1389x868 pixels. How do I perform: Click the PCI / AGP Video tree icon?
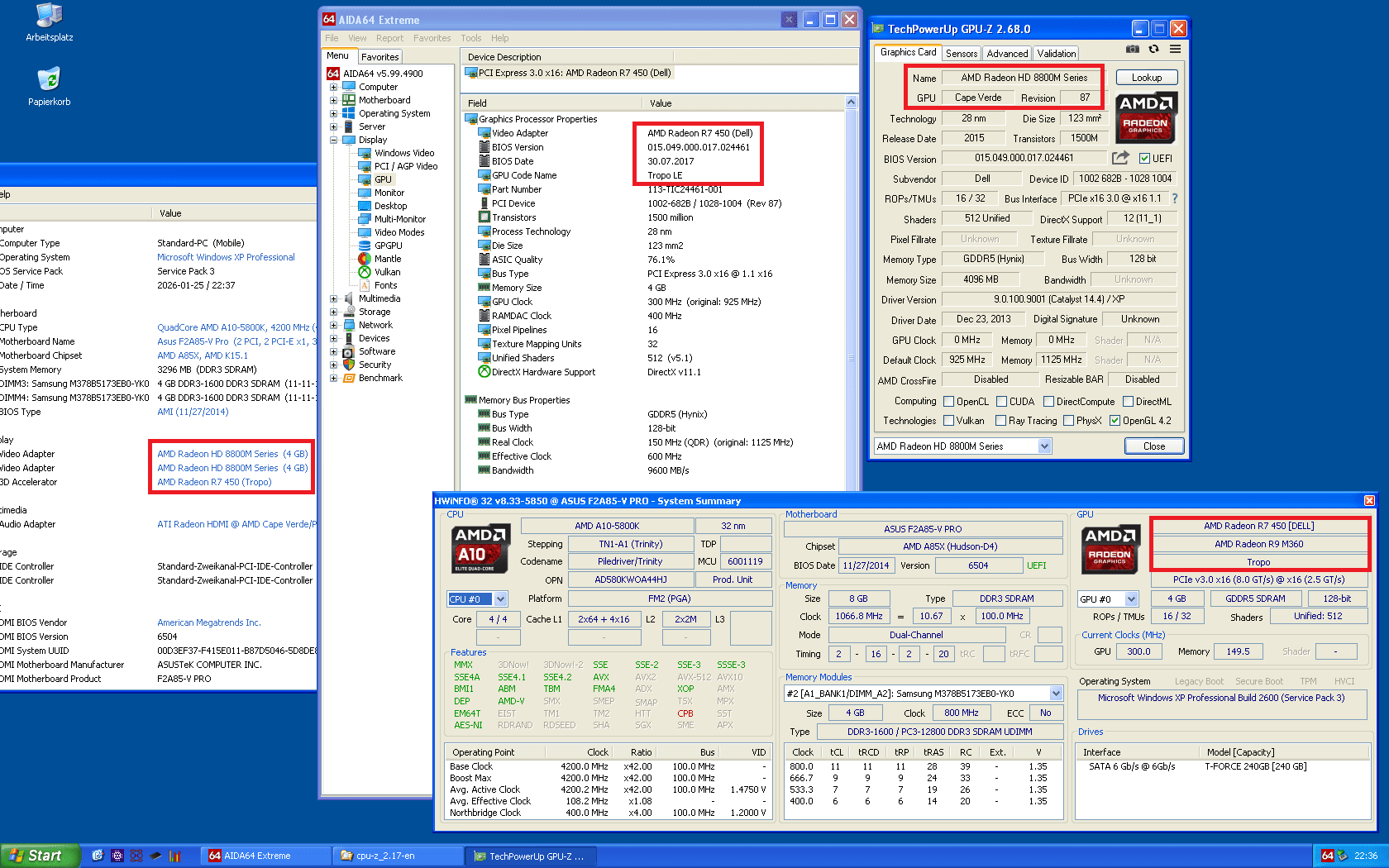[365, 166]
